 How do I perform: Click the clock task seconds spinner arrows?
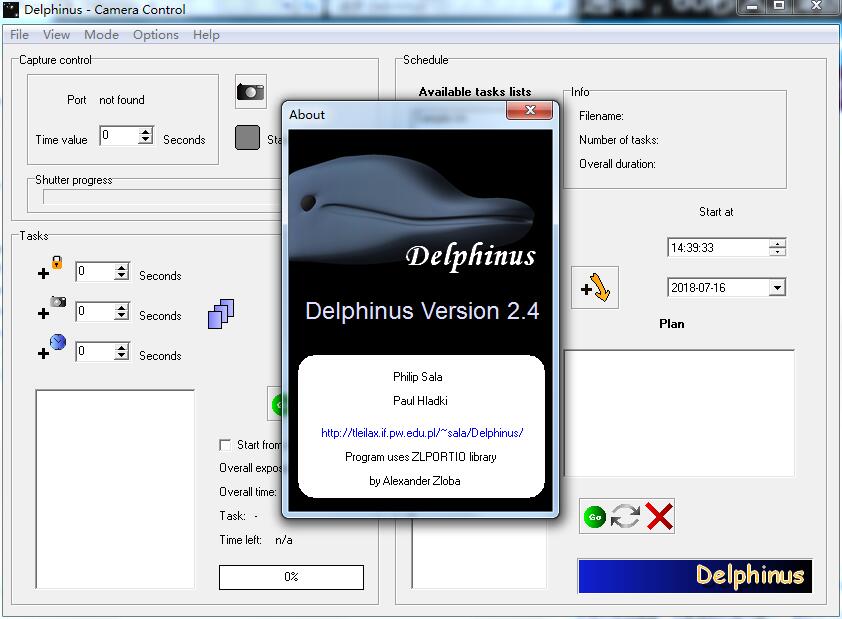[x=122, y=352]
